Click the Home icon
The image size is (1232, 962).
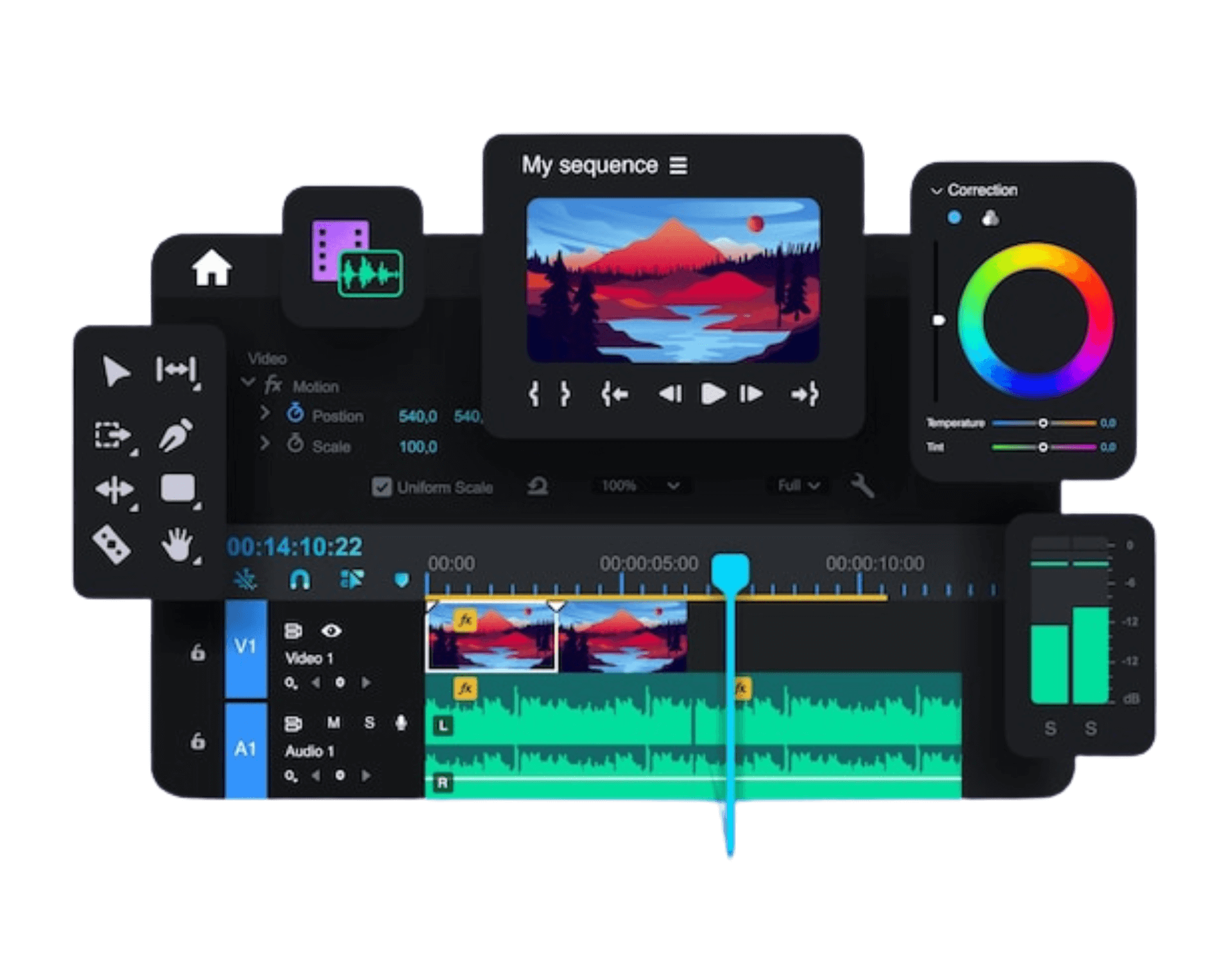(x=212, y=268)
